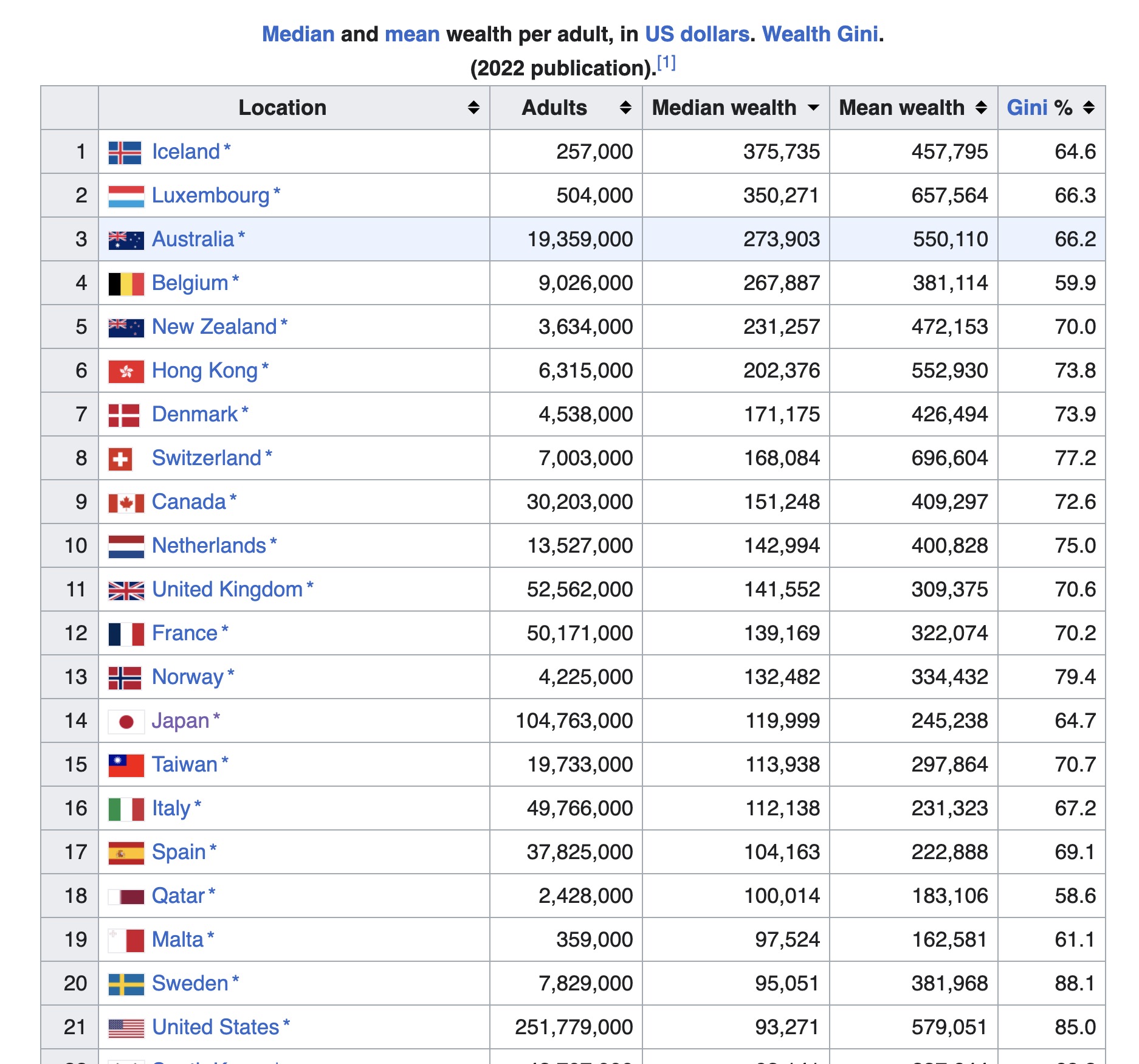This screenshot has width=1139, height=1064.
Task: Select United States mean wealth 579,051
Action: 950,1027
